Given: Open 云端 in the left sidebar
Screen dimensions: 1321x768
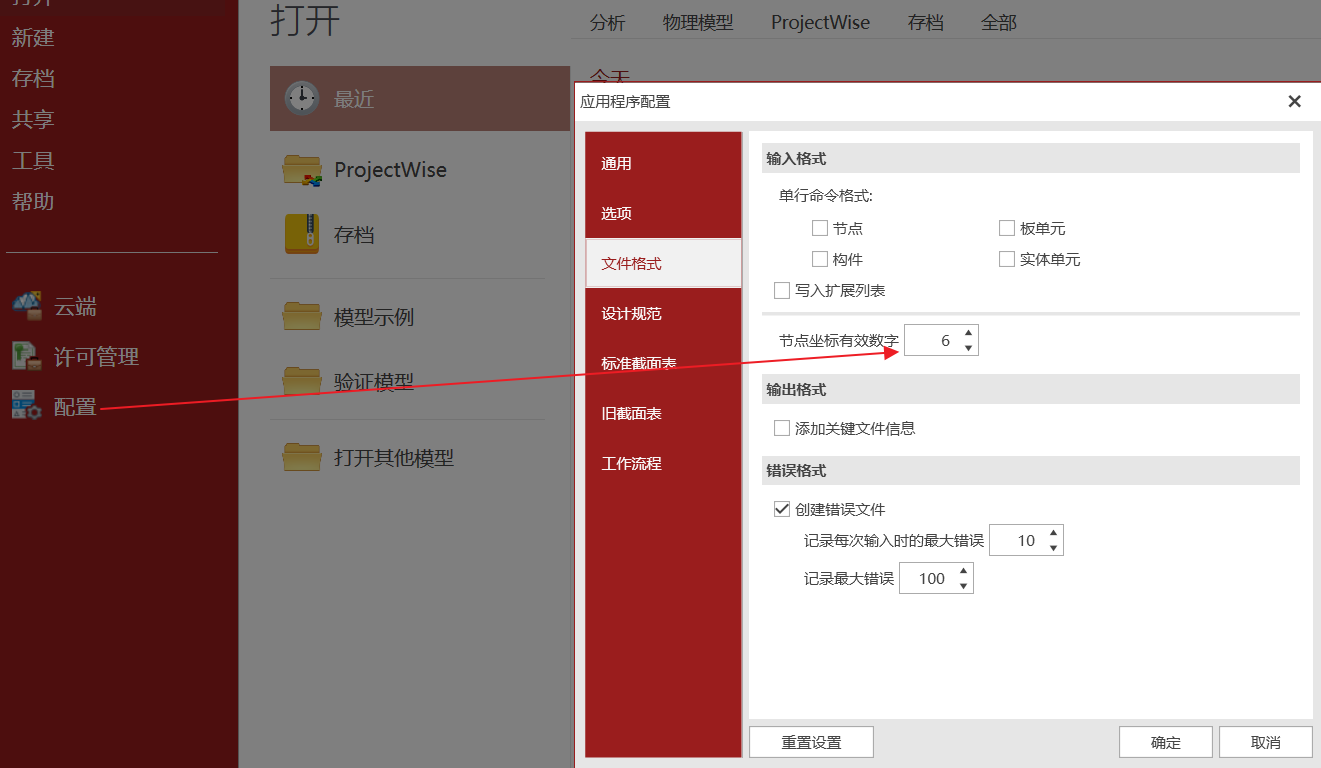Looking at the screenshot, I should 75,307.
